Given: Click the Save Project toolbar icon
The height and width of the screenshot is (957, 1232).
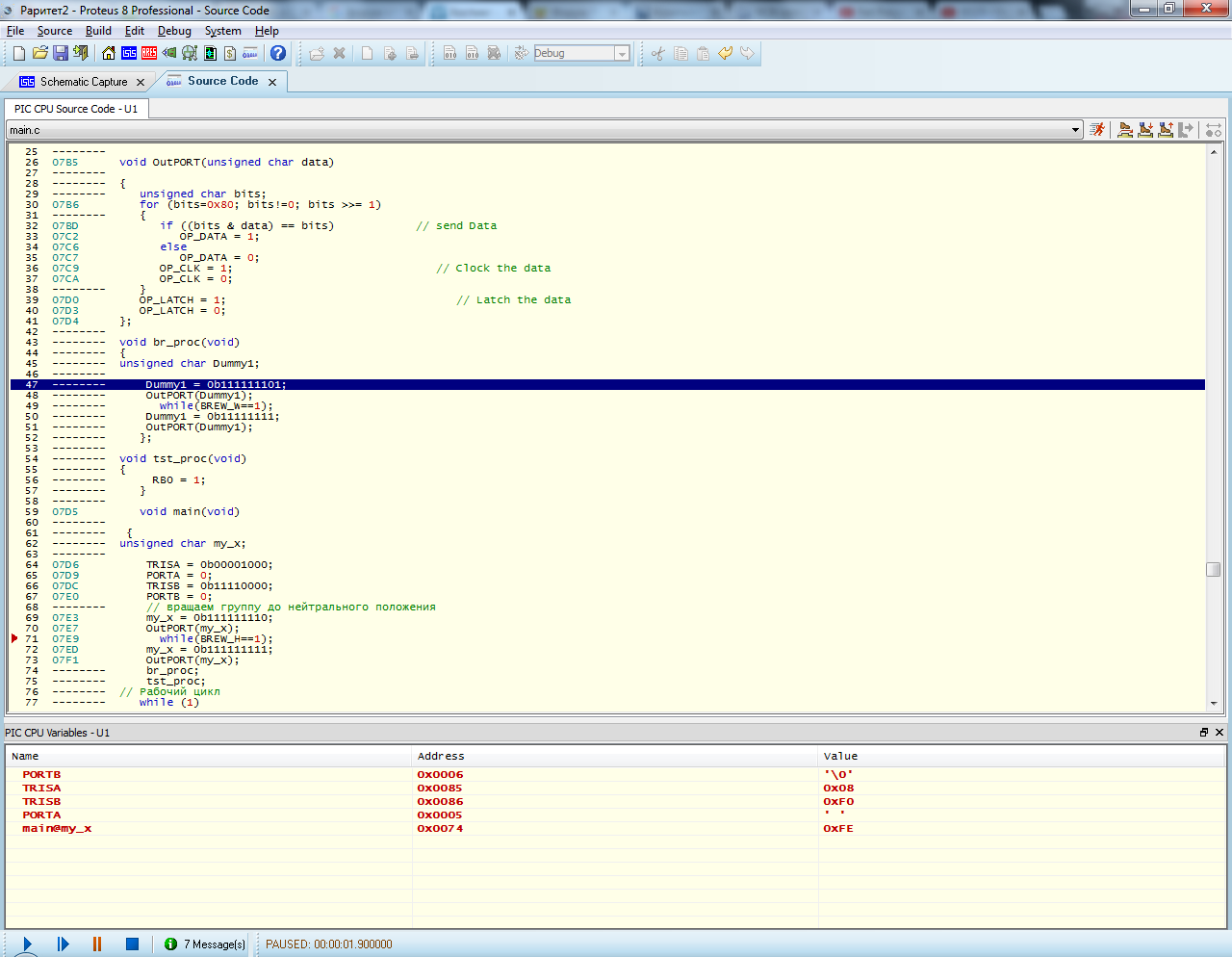Looking at the screenshot, I should click(61, 53).
